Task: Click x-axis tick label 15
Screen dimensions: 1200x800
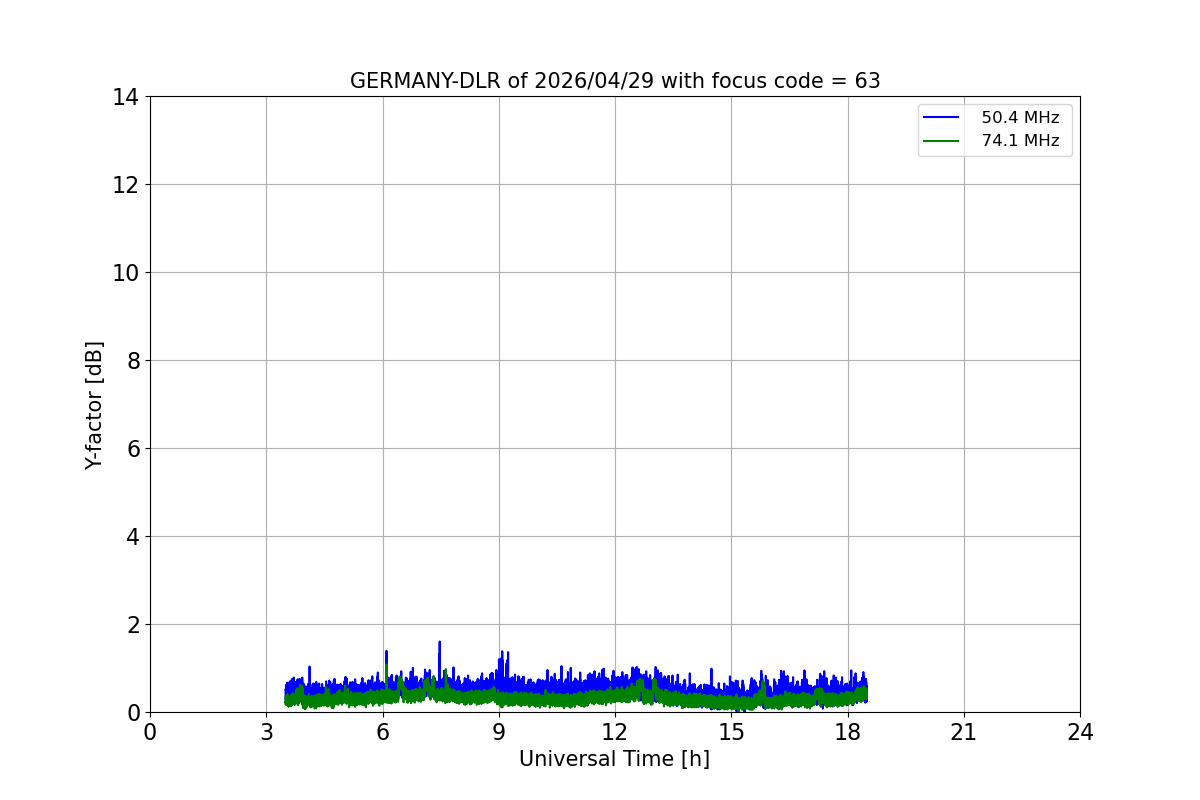Action: tap(731, 732)
